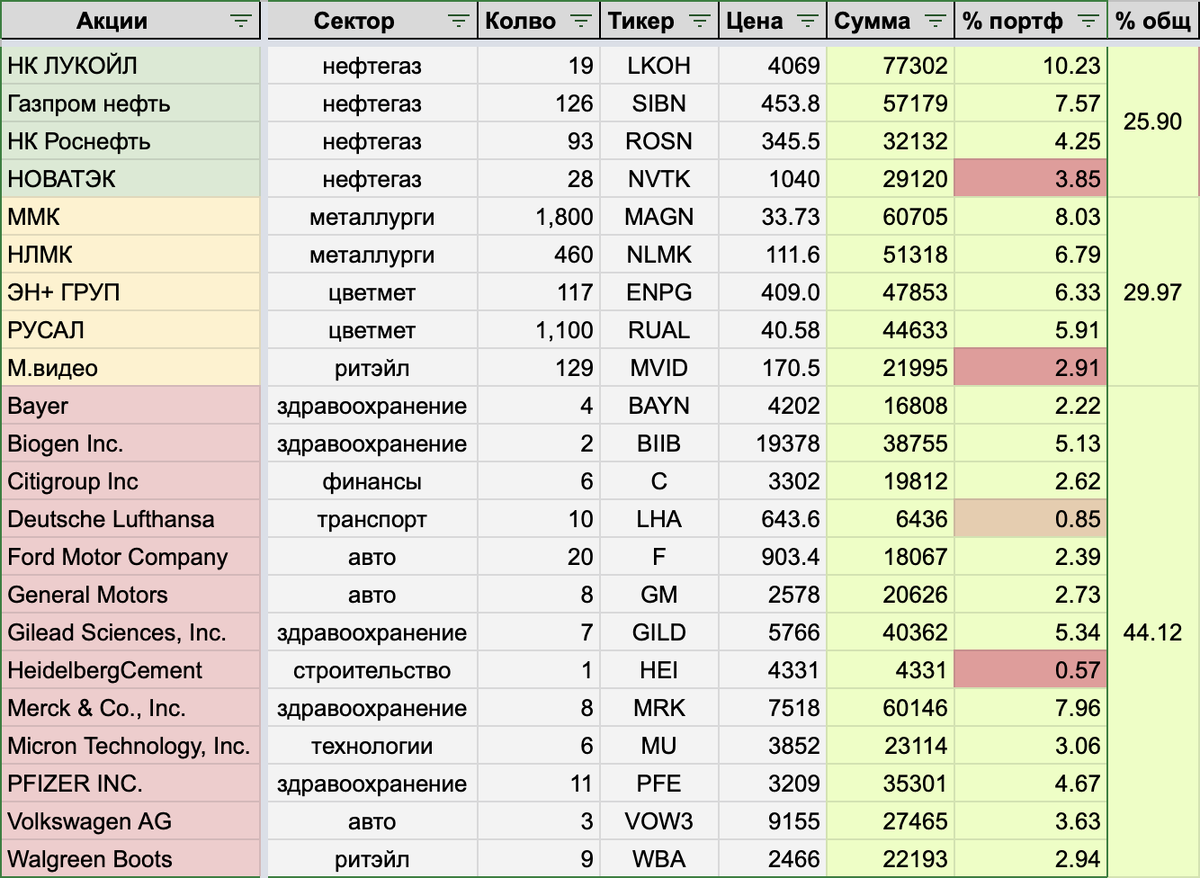Select the Biogen Inc. cell
Screen dimensions: 1200x878
coord(131,444)
